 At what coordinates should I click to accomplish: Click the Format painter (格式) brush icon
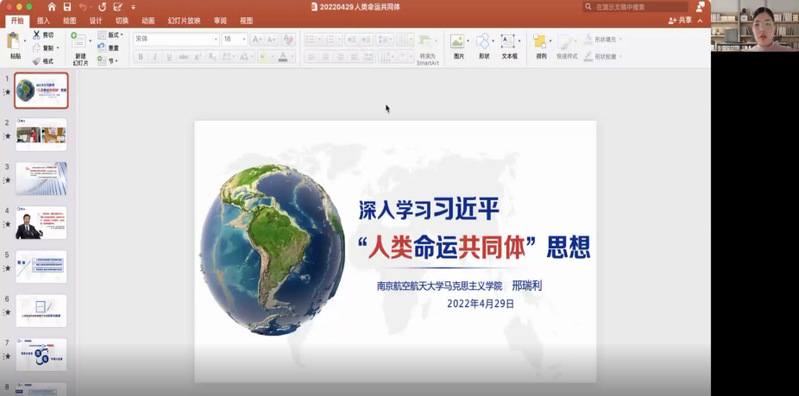(x=36, y=61)
